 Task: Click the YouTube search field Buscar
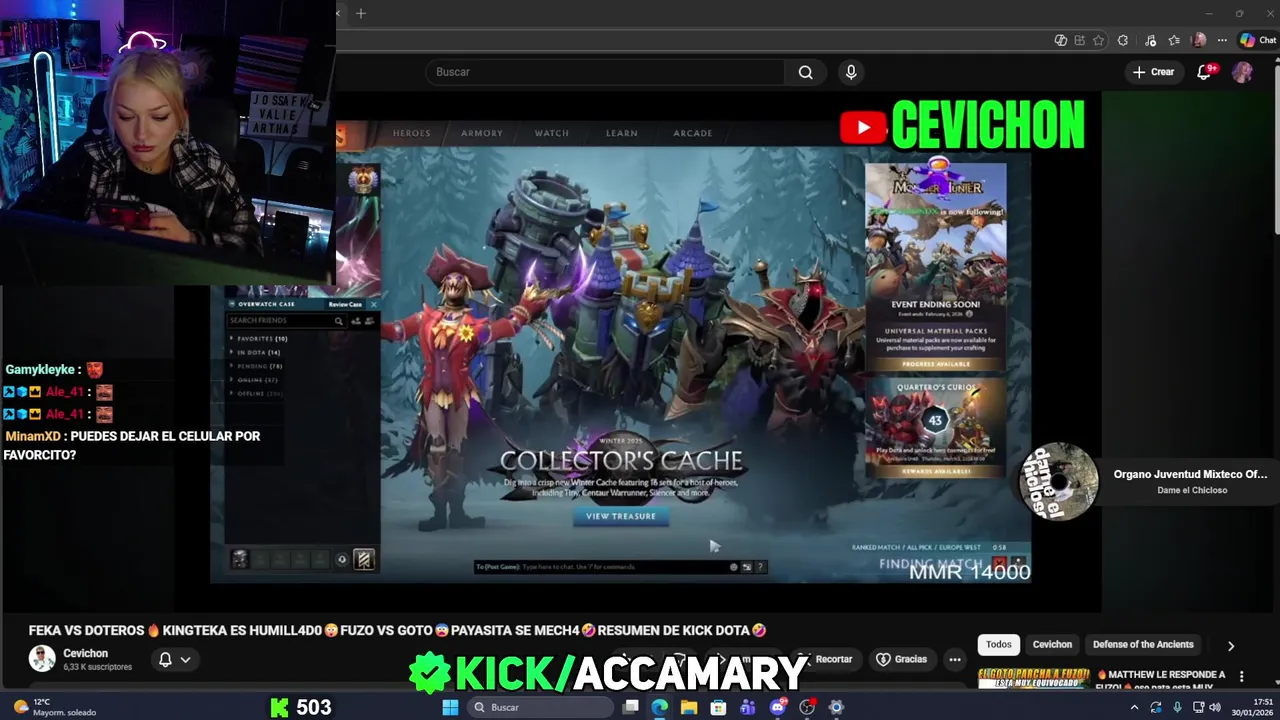605,72
